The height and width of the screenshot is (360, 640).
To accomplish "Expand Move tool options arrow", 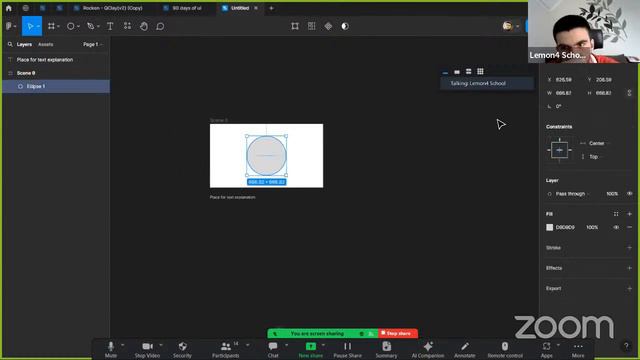I will coord(38,27).
